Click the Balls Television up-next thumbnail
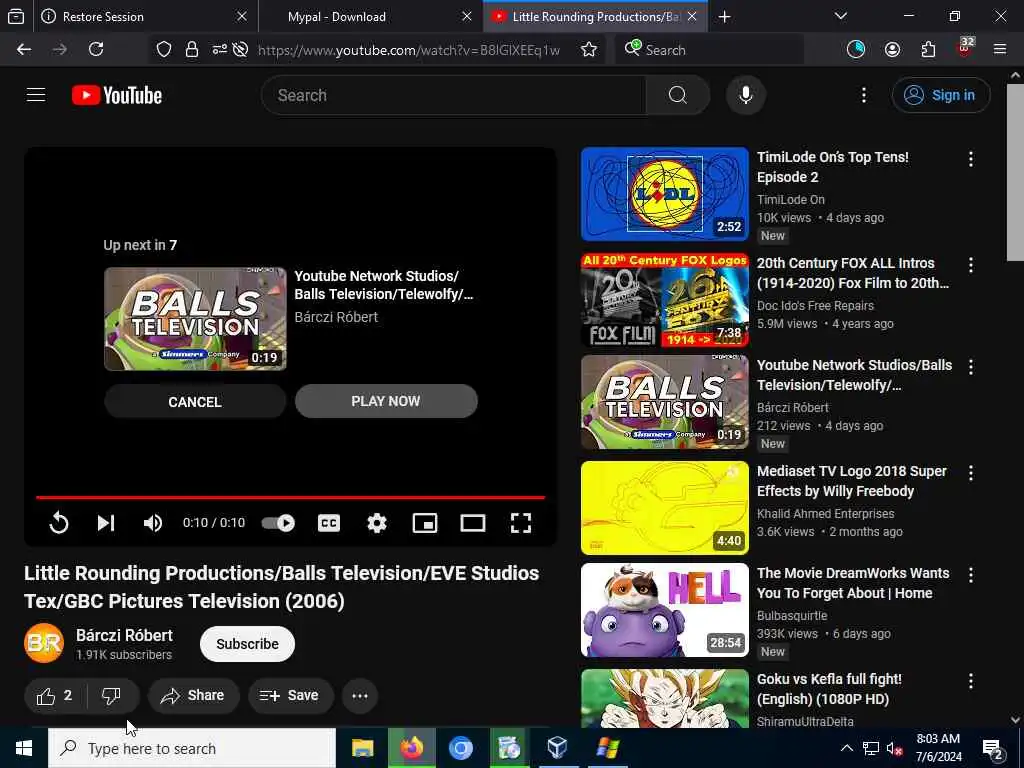 coord(195,319)
